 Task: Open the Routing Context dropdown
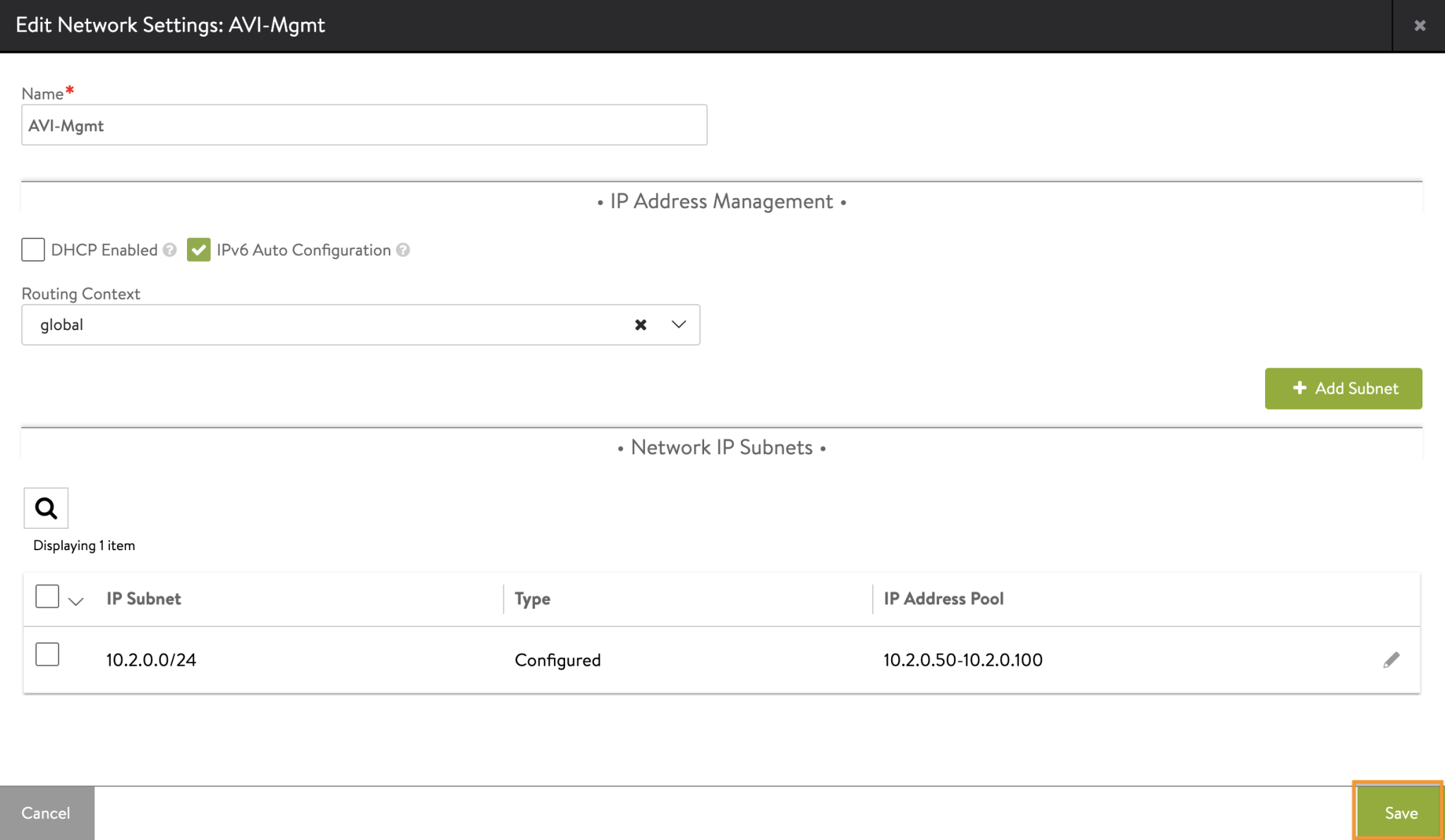(677, 324)
